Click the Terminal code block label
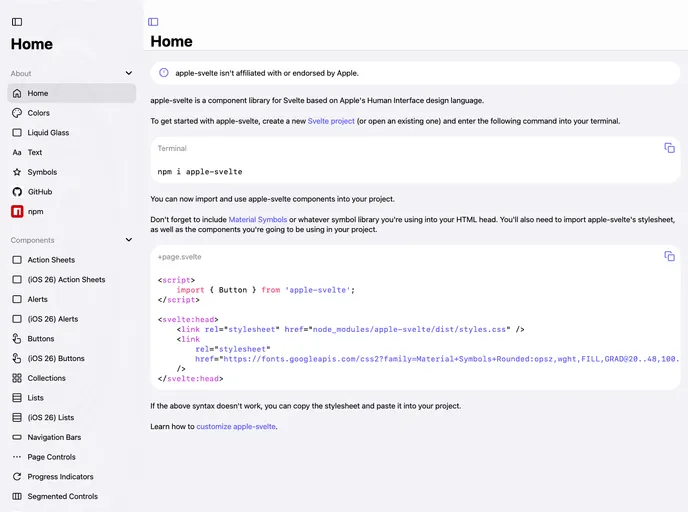This screenshot has width=688, height=512. (172, 148)
